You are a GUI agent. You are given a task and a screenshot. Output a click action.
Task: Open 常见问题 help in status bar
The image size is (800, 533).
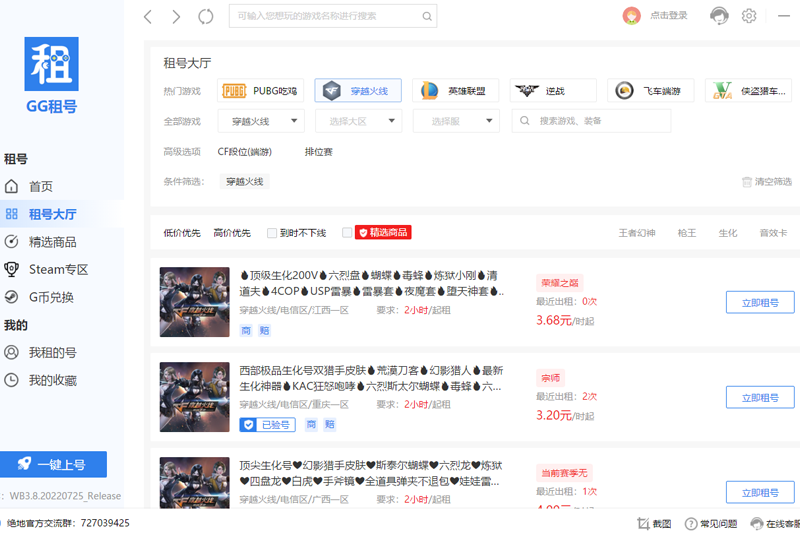pyautogui.click(x=711, y=523)
